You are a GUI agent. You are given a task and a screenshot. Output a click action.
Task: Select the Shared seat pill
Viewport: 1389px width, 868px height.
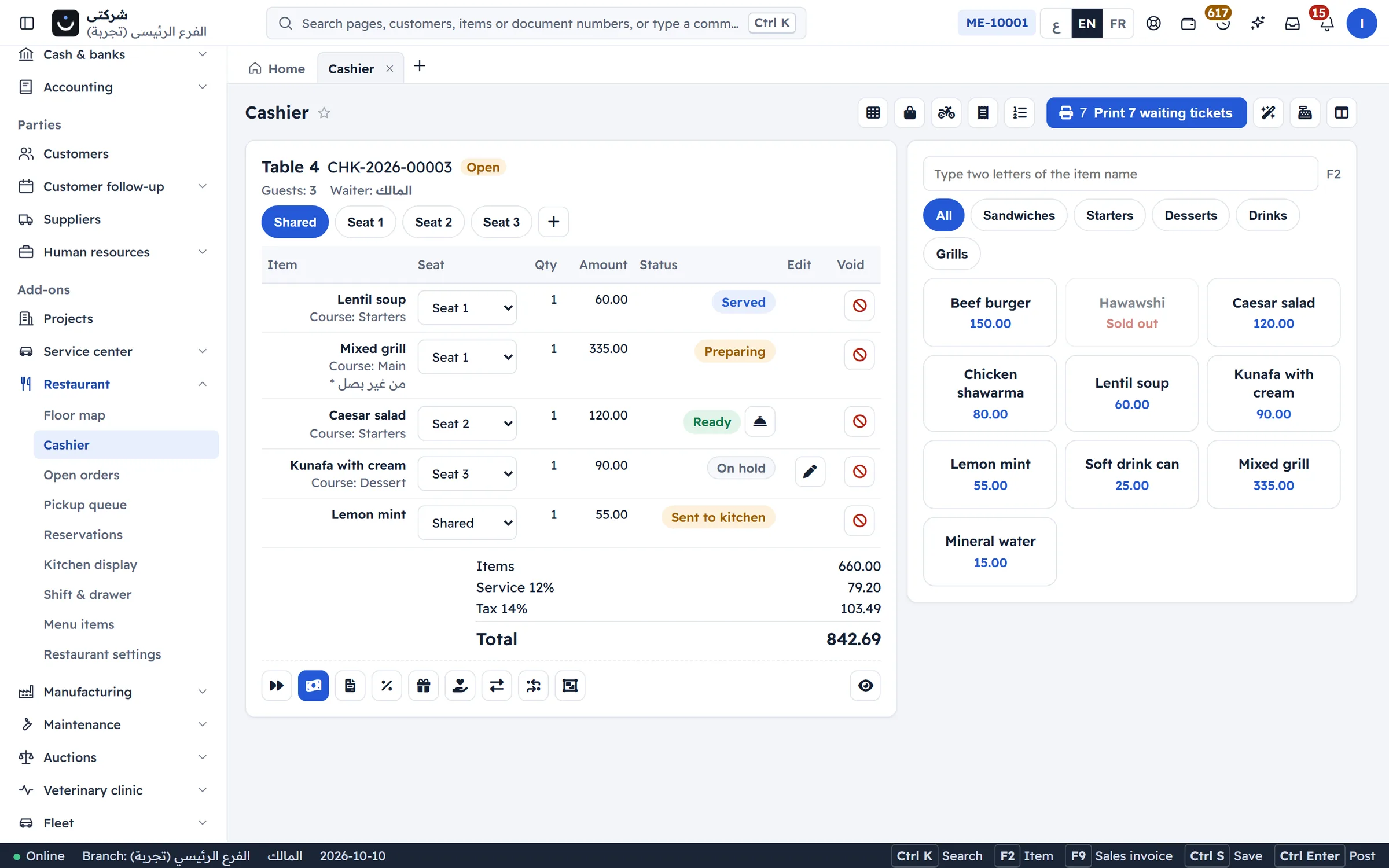click(x=295, y=222)
